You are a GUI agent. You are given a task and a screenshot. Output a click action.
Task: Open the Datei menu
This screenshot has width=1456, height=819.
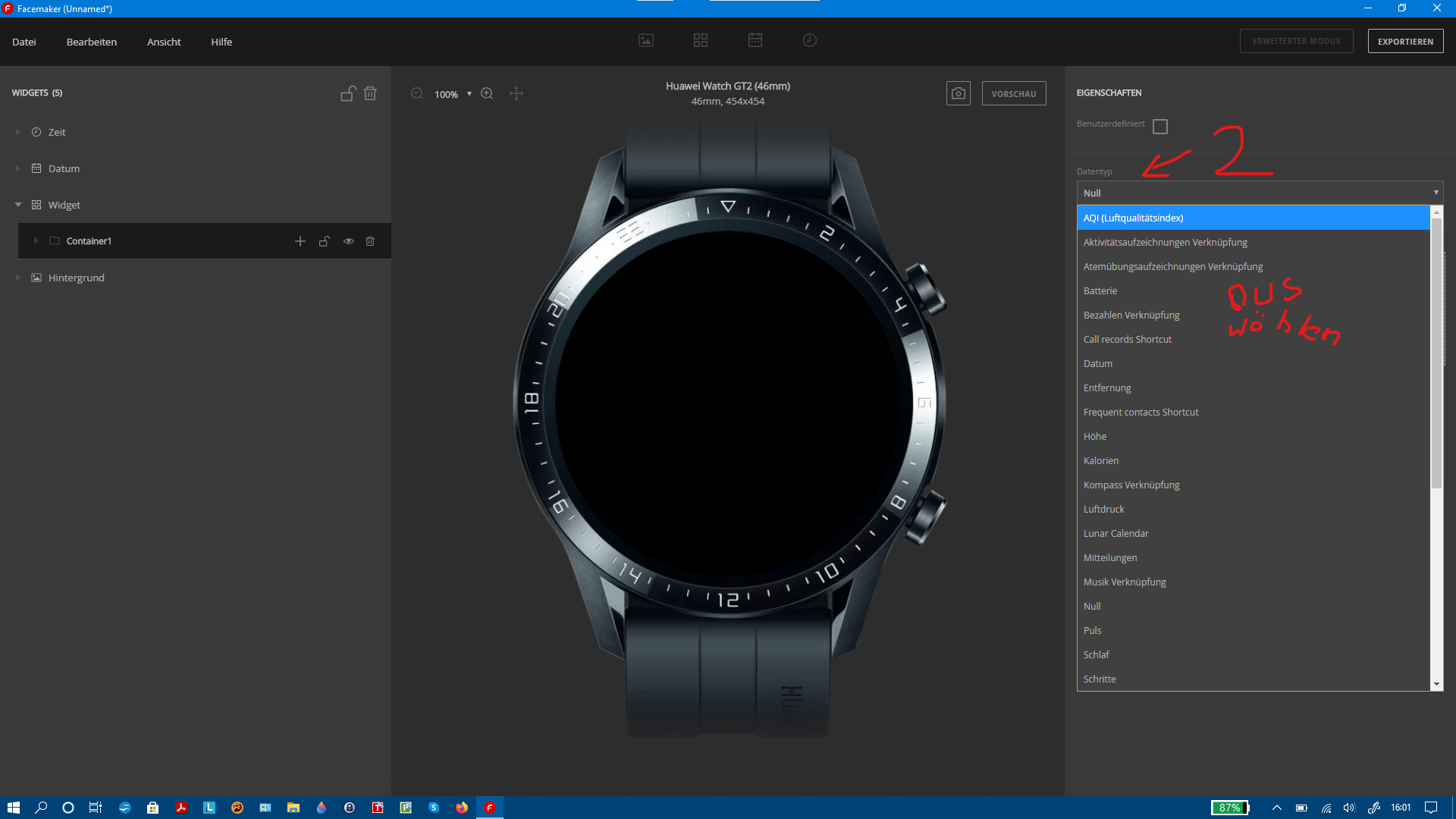pos(24,42)
